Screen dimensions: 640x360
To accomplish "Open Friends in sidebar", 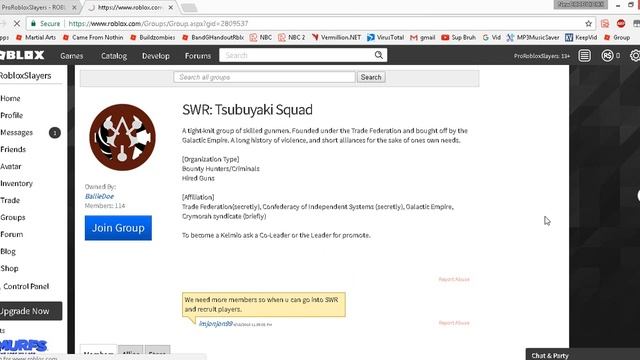I will tap(13, 149).
